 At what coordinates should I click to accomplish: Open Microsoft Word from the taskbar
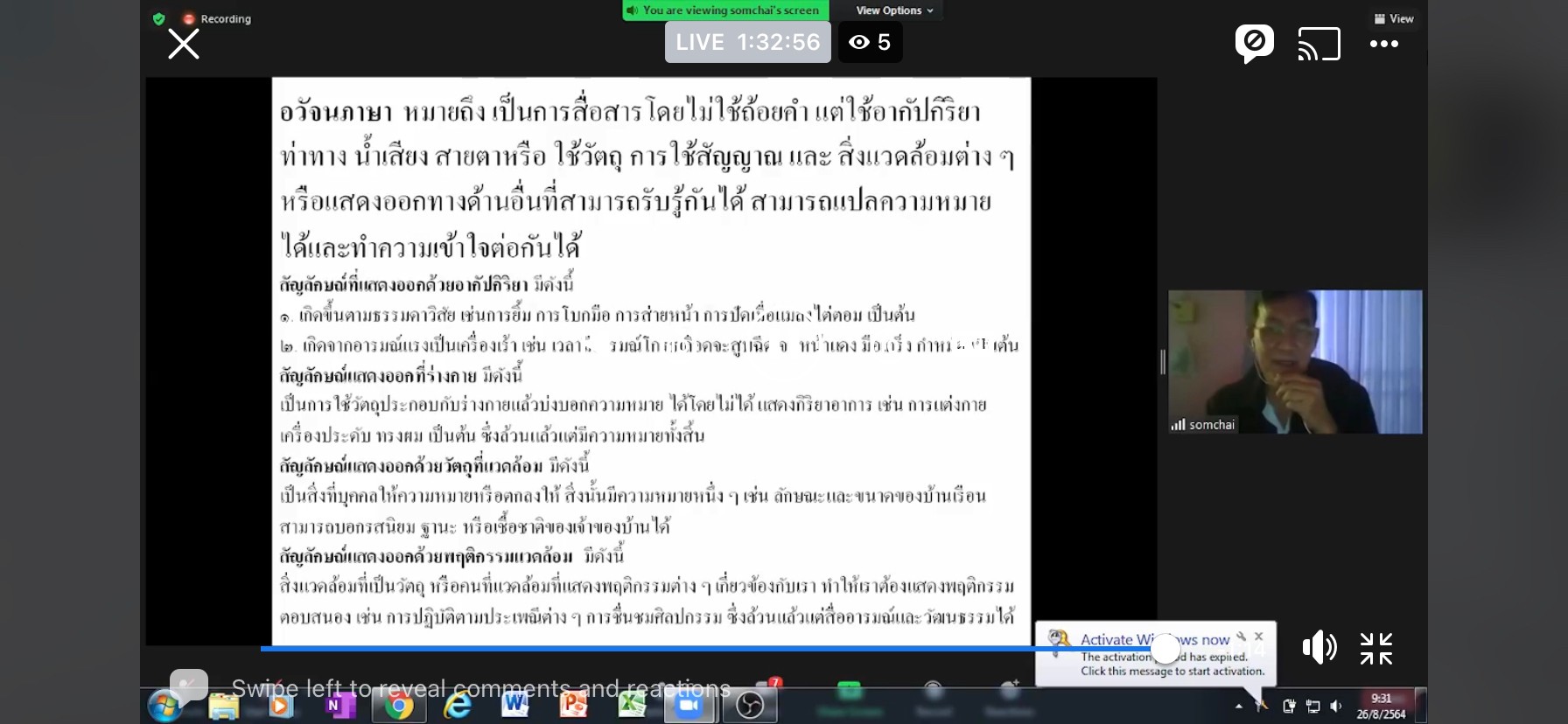point(515,705)
